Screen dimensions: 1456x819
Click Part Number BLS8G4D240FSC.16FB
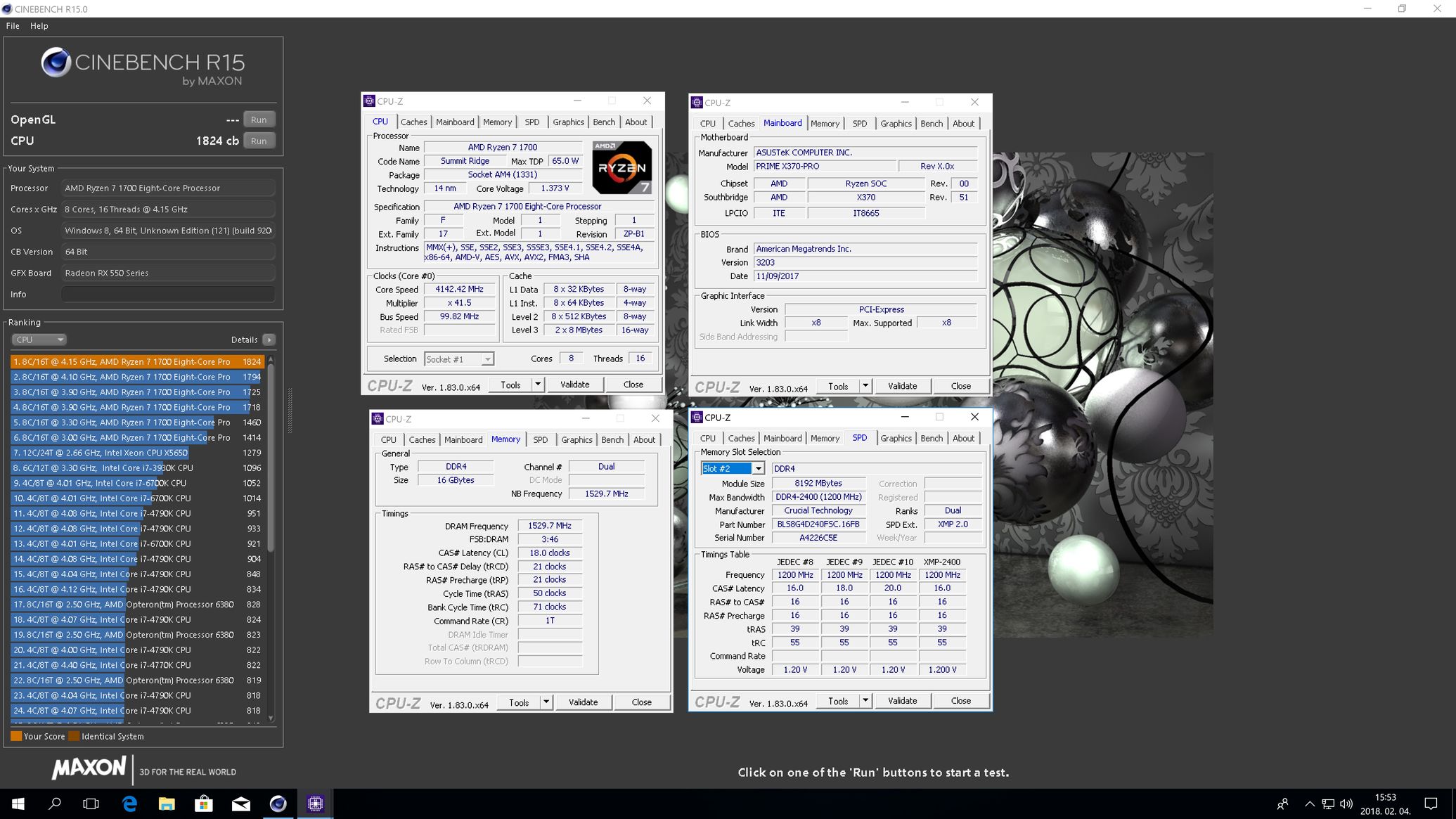818,524
